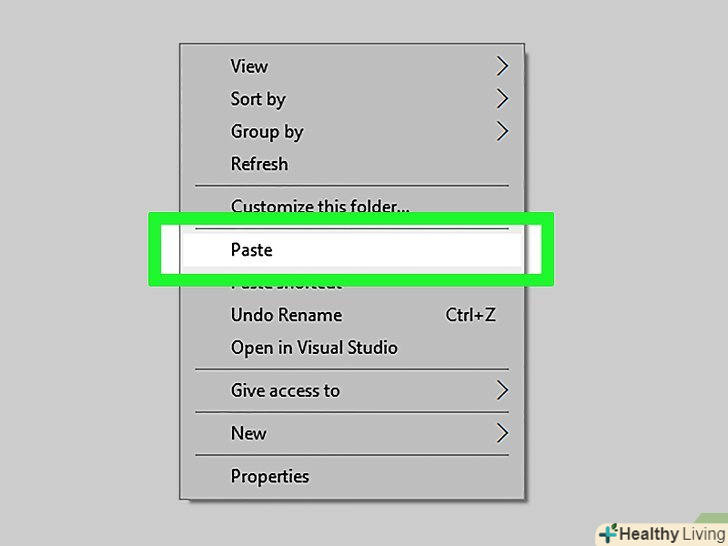The width and height of the screenshot is (728, 546).
Task: Expand the View submenu arrow
Action: [502, 67]
